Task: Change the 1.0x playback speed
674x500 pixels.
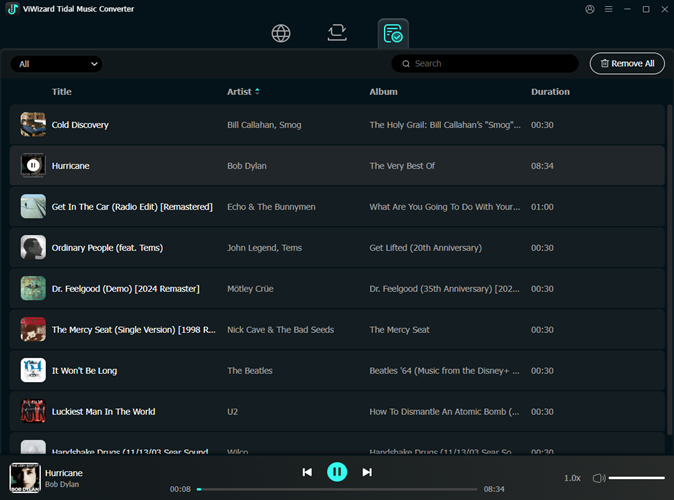Action: coord(572,478)
